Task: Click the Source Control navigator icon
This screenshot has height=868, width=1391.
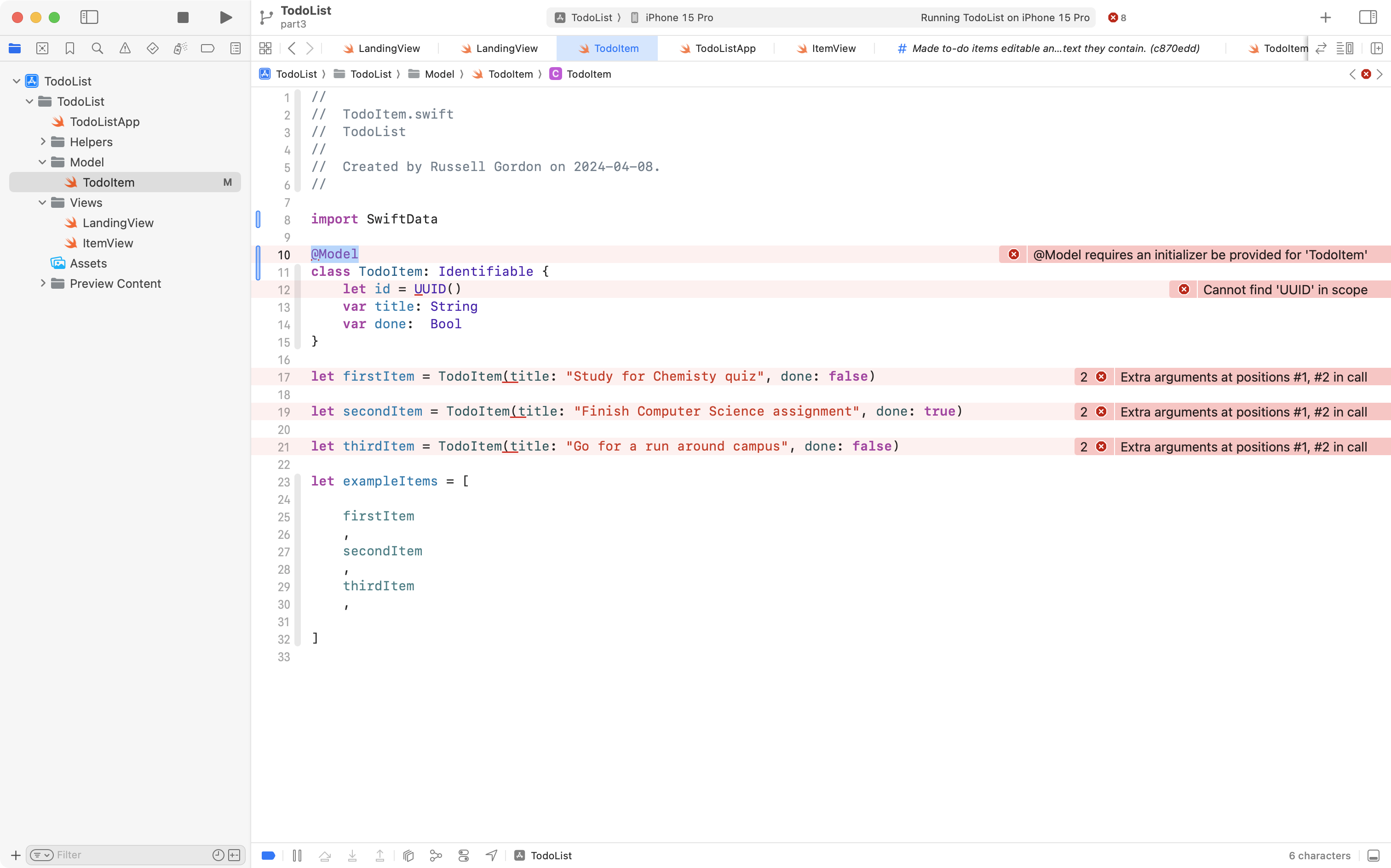Action: pyautogui.click(x=42, y=48)
